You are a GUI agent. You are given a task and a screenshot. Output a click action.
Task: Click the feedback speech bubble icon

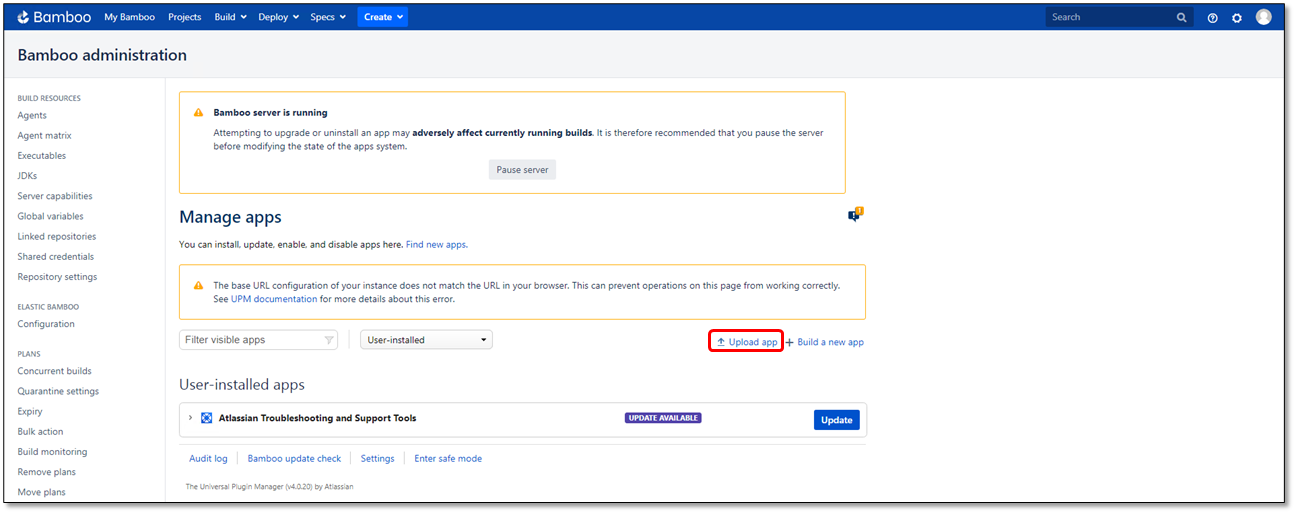[855, 214]
